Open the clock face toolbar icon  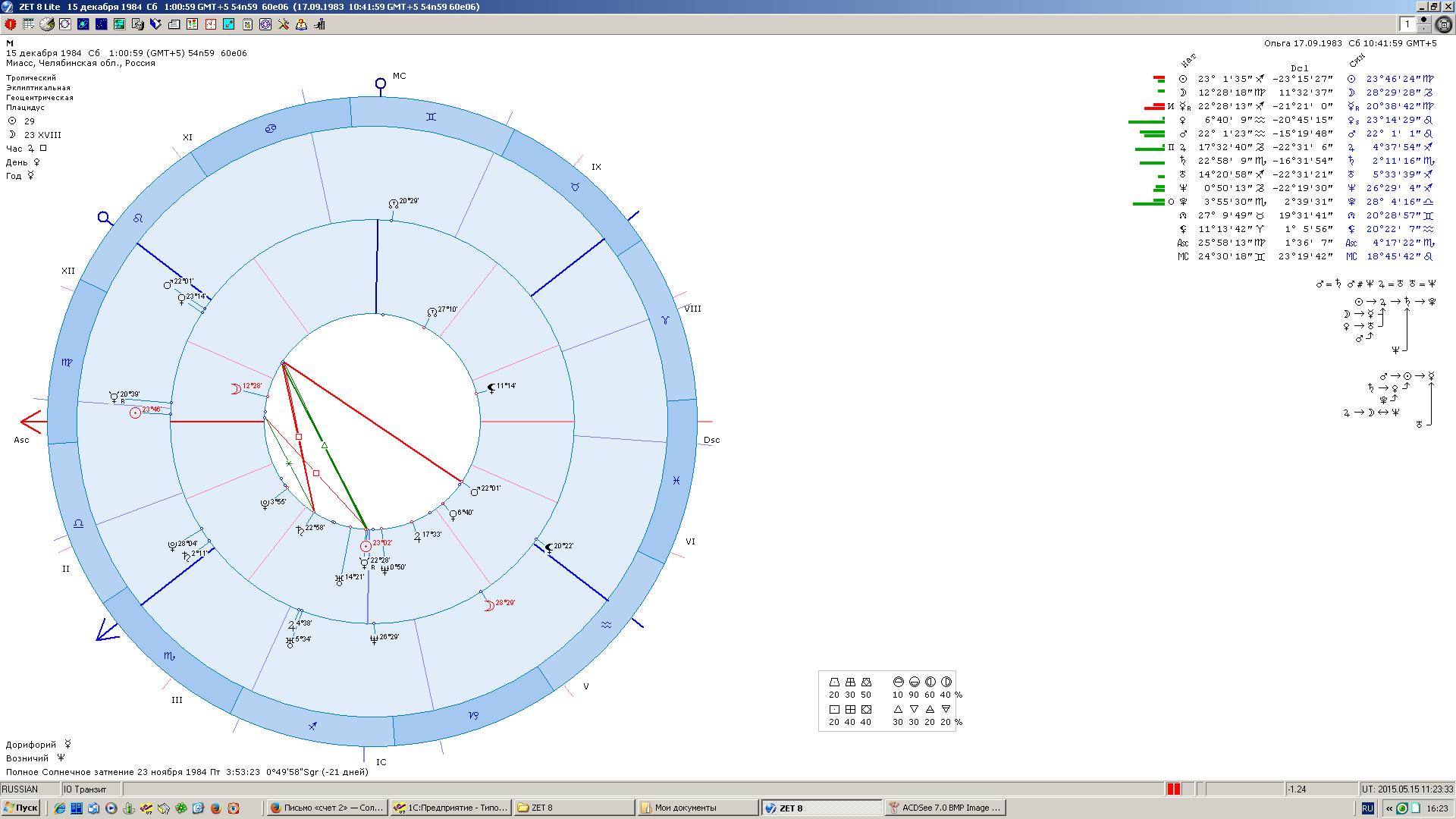tap(211, 24)
